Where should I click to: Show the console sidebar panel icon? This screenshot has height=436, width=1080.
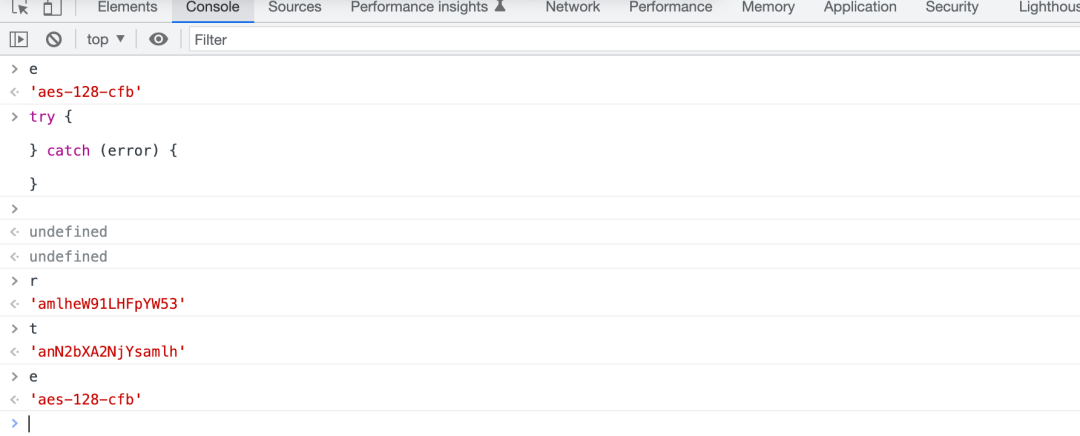[x=19, y=39]
